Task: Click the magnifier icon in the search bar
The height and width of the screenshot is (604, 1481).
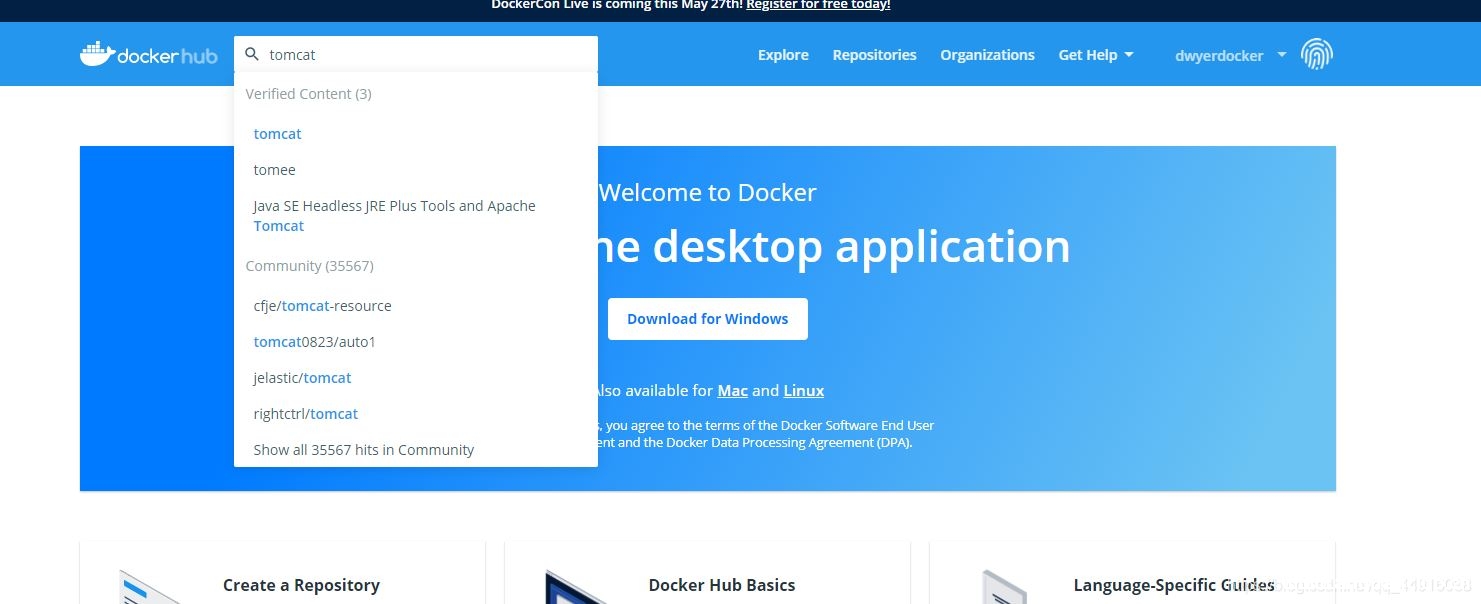Action: [252, 54]
